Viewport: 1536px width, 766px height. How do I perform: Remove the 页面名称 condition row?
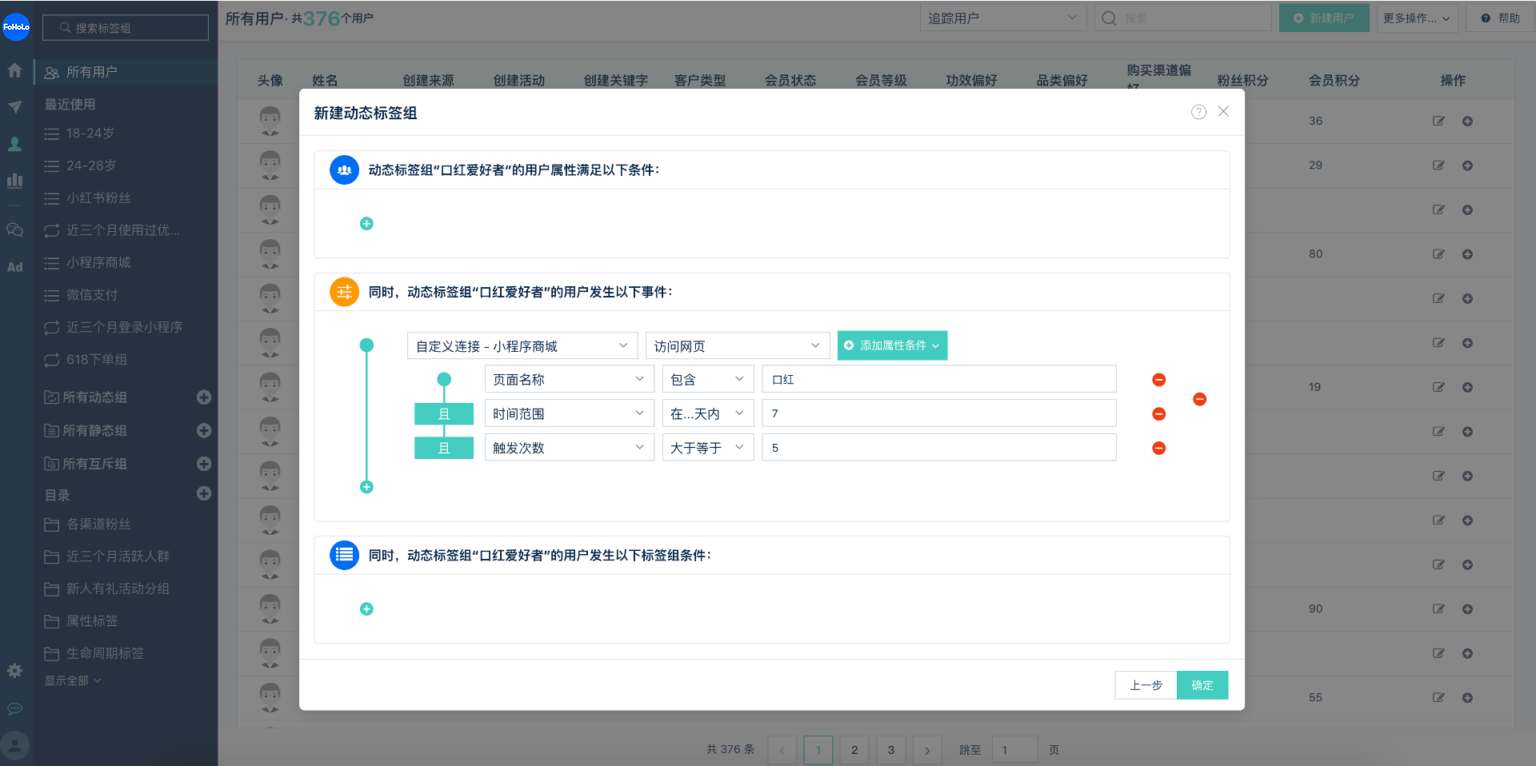point(1159,380)
